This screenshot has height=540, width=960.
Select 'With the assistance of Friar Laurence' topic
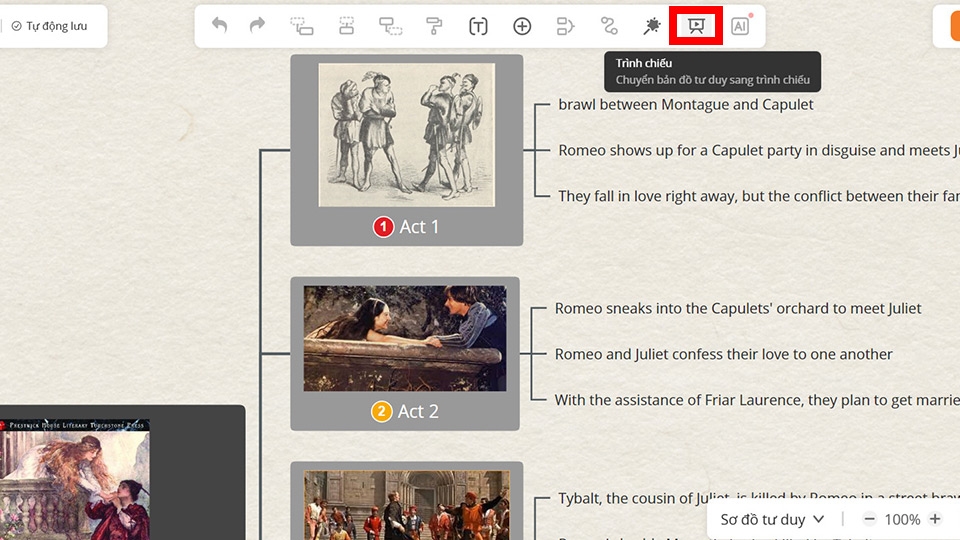tap(757, 400)
